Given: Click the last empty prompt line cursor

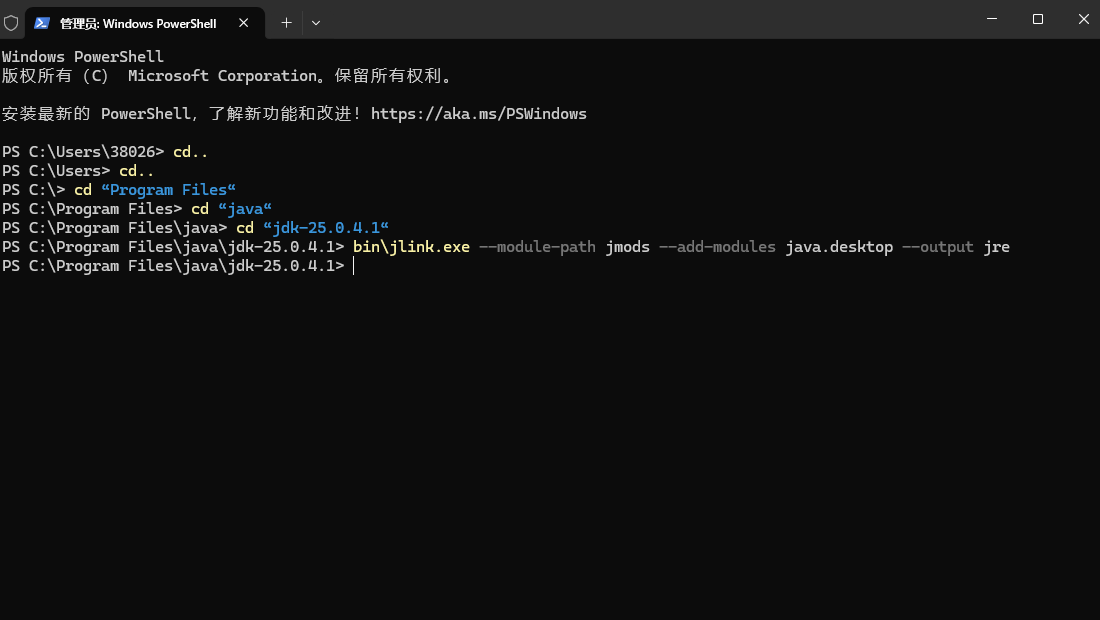Looking at the screenshot, I should (354, 266).
